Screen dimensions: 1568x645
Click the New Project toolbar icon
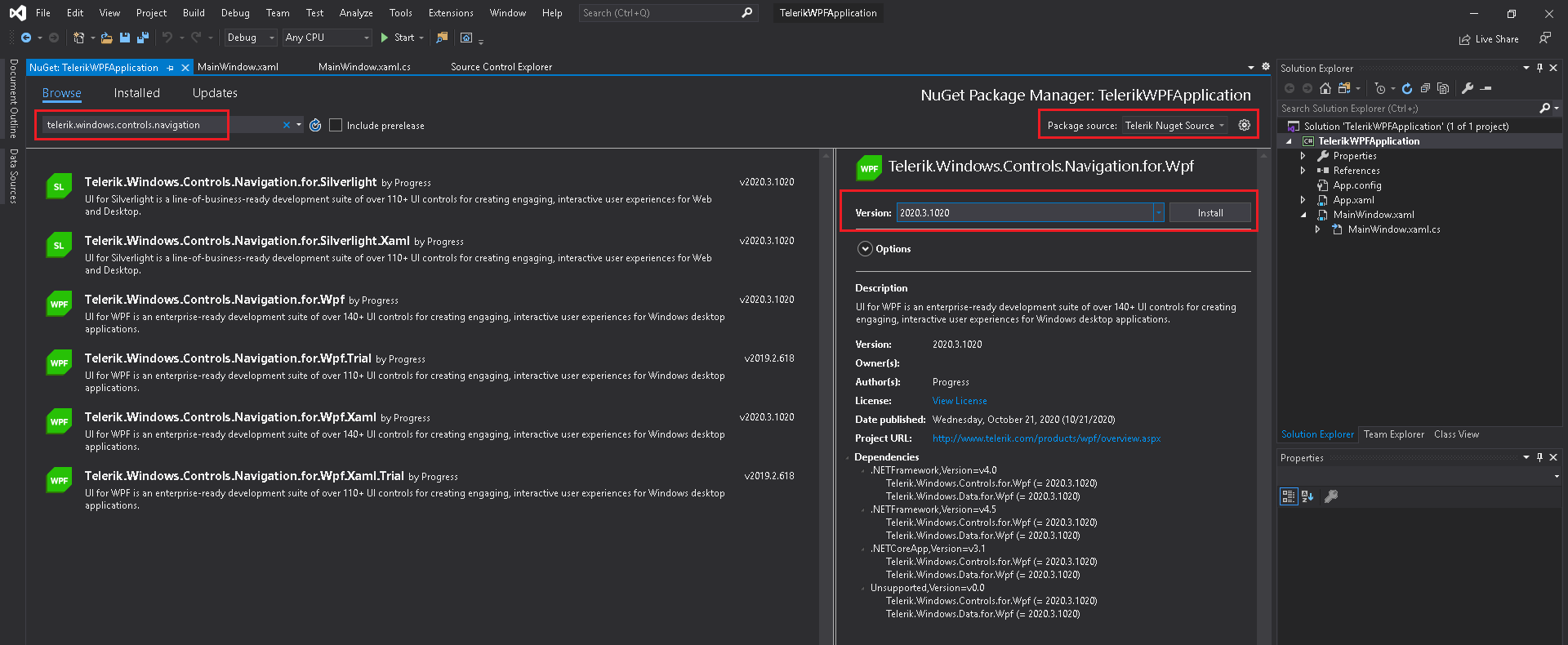pyautogui.click(x=78, y=38)
